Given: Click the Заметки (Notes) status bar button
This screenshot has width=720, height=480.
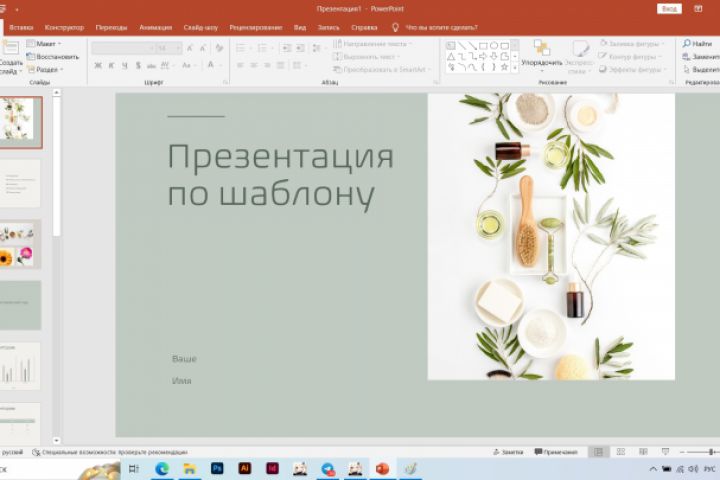Looking at the screenshot, I should [x=508, y=452].
